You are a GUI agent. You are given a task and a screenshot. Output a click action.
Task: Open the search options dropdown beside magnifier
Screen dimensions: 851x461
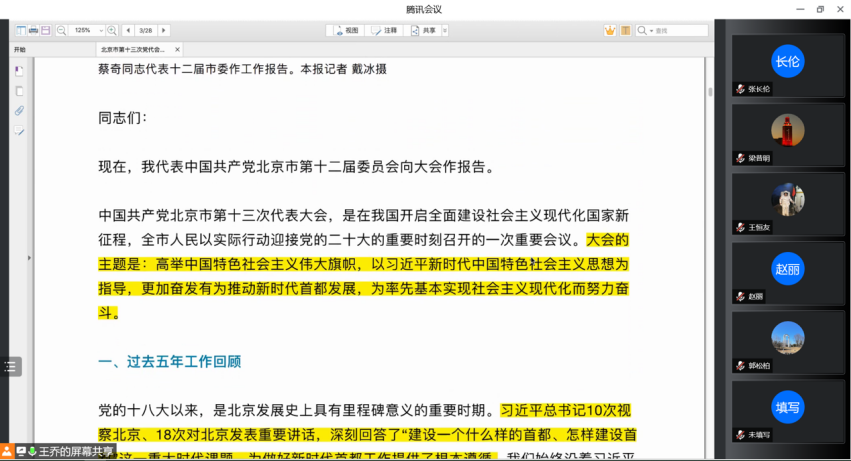(x=645, y=31)
